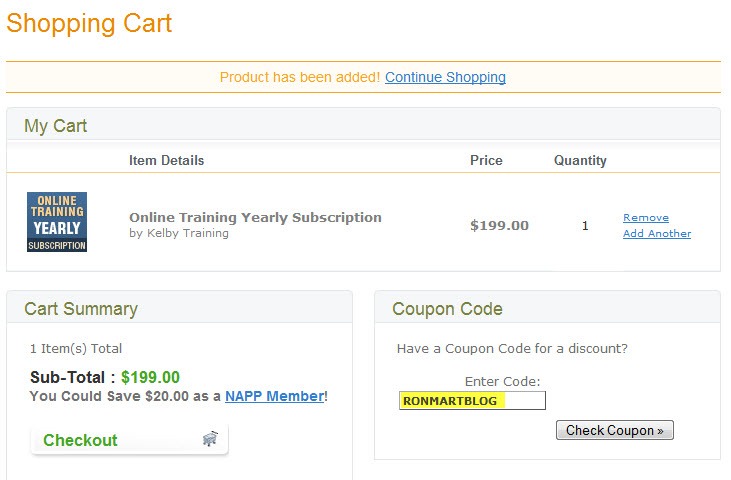Viewport: 731px width, 480px height.
Task: Click the Check Coupon button
Action: tap(614, 430)
